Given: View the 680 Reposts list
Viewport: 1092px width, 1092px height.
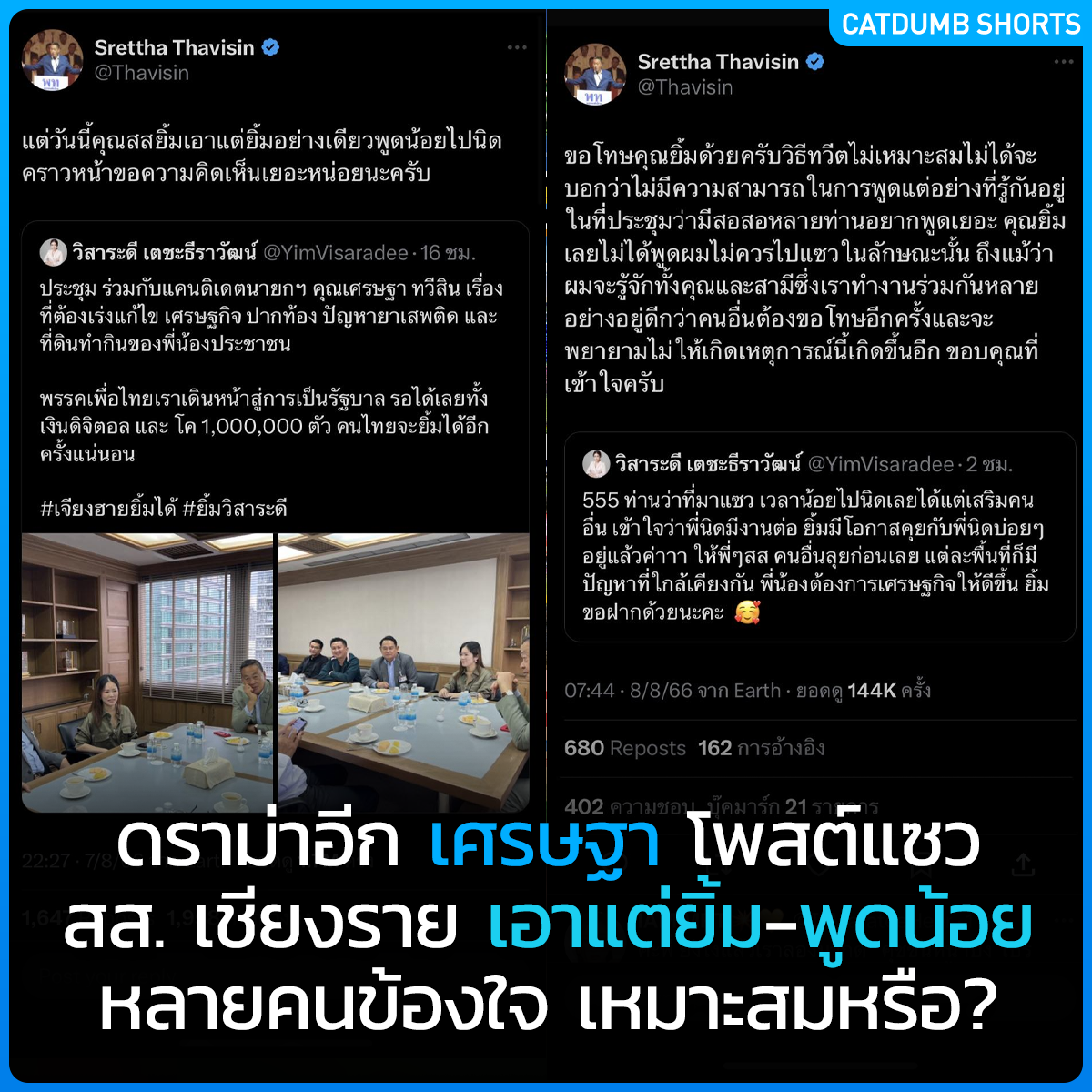Looking at the screenshot, I should [625, 748].
